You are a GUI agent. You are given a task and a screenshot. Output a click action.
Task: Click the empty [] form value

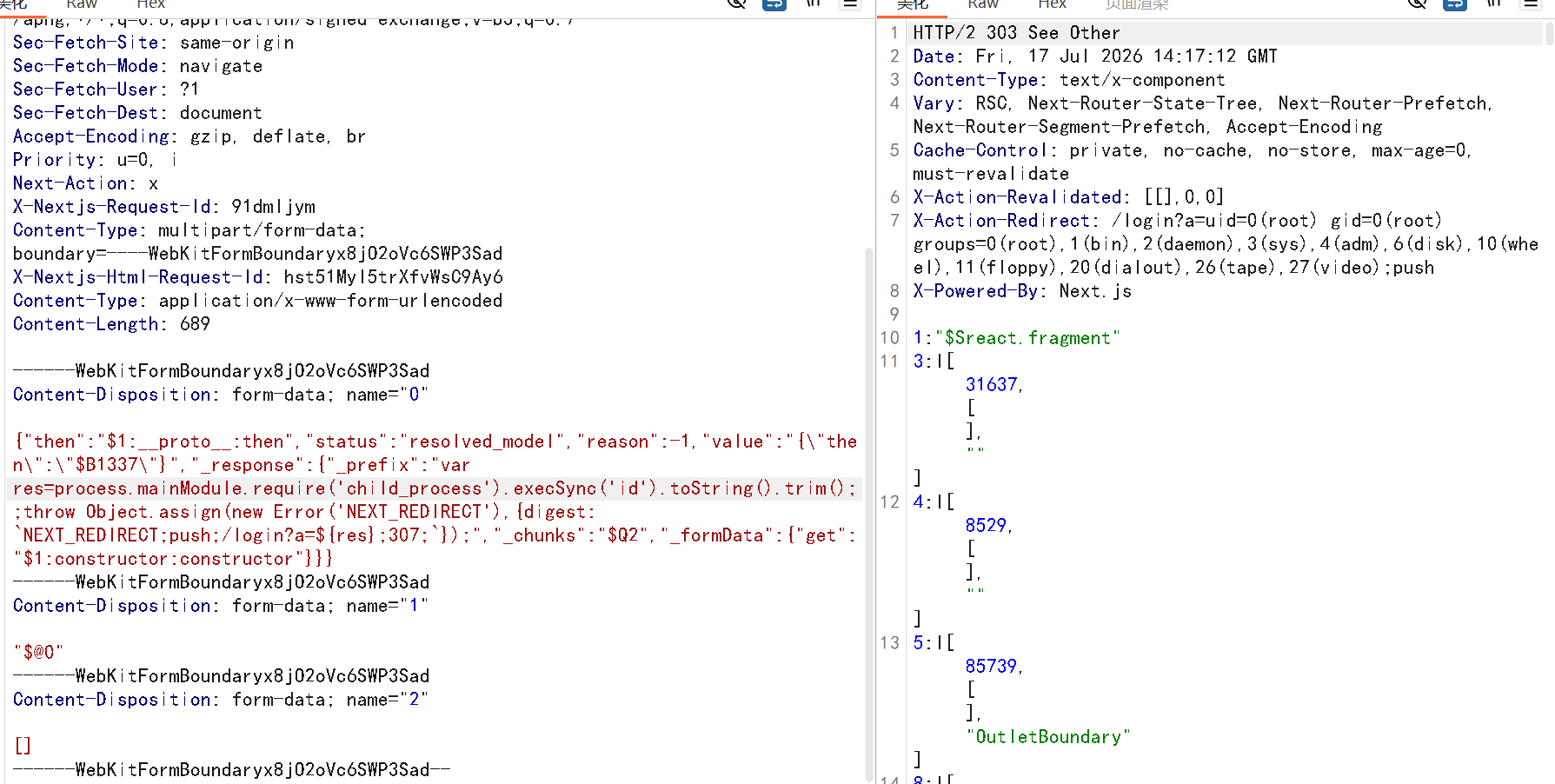(23, 747)
